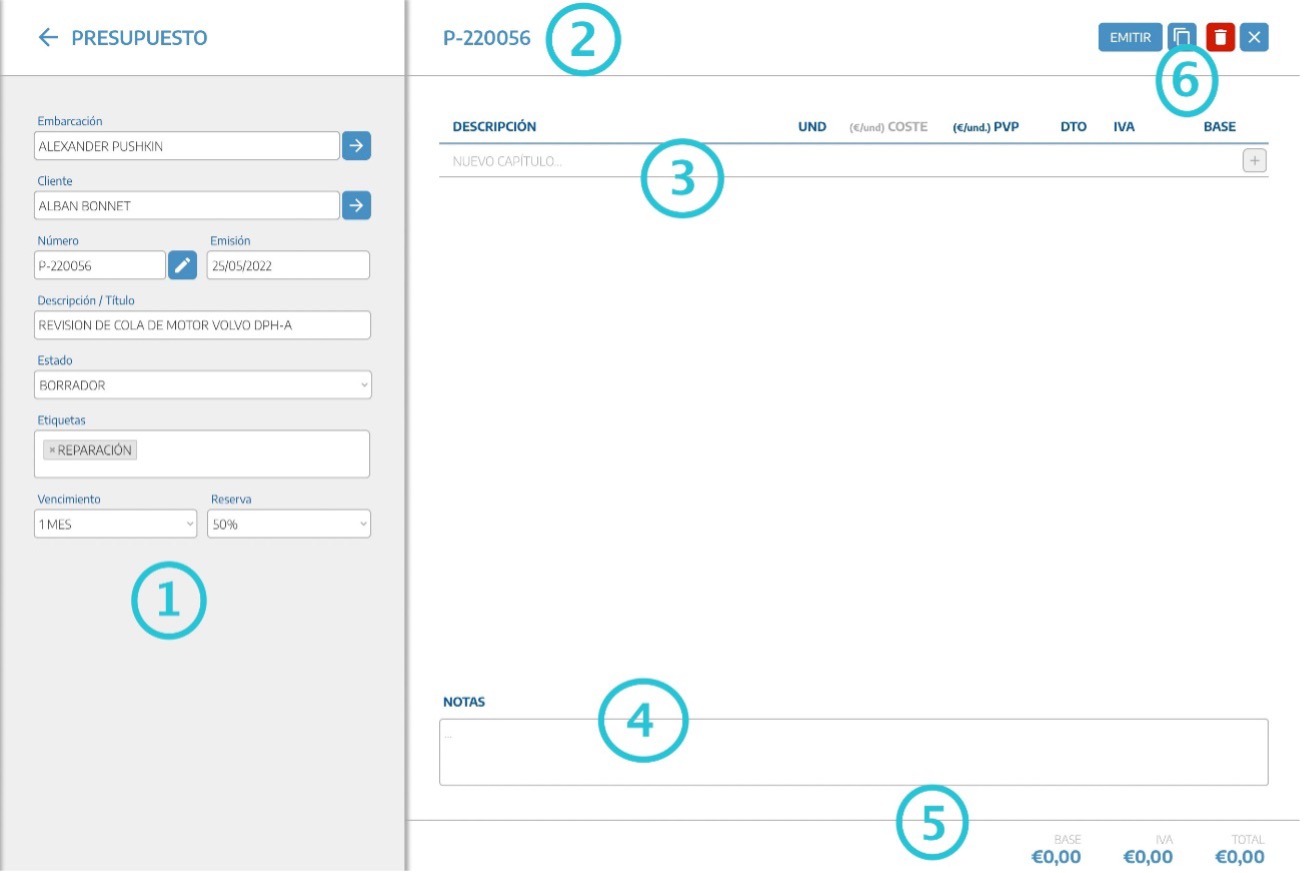
Task: Click the pencil icon to edit number
Action: [182, 266]
